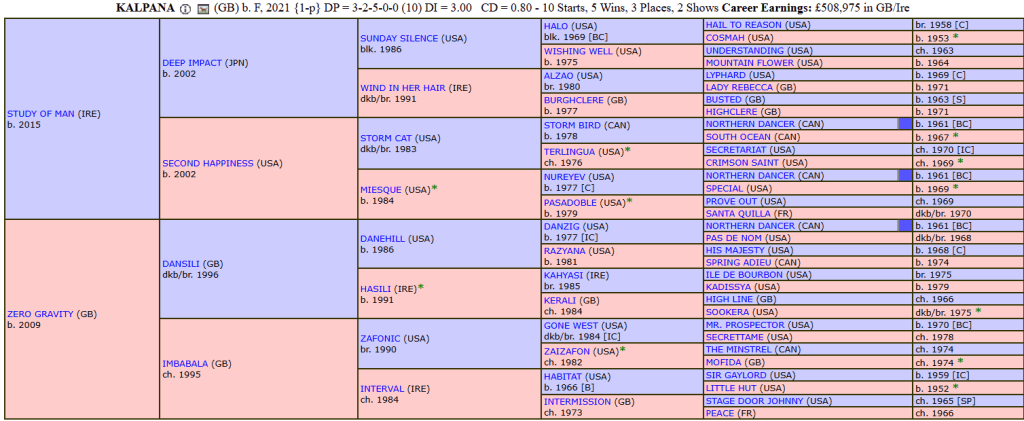Open the photo icon beside KALPANA's name
Viewport: 1024px width, 421px height.
[204, 9]
